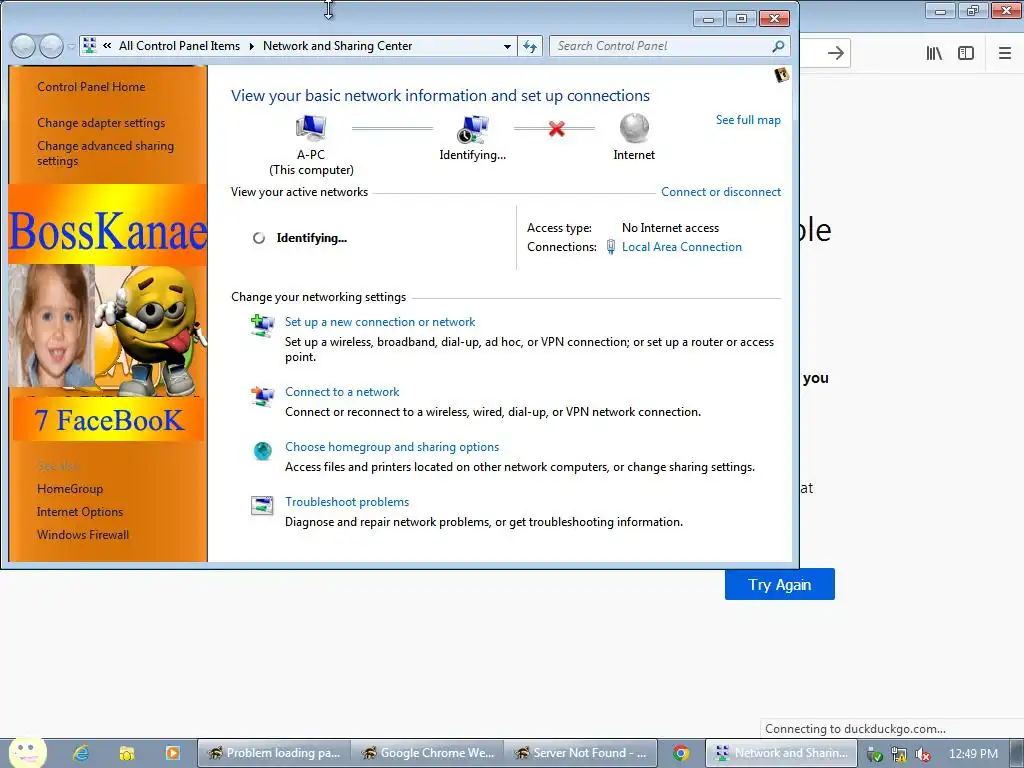
Task: Switch to Server Not Found taskbar item
Action: [581, 753]
